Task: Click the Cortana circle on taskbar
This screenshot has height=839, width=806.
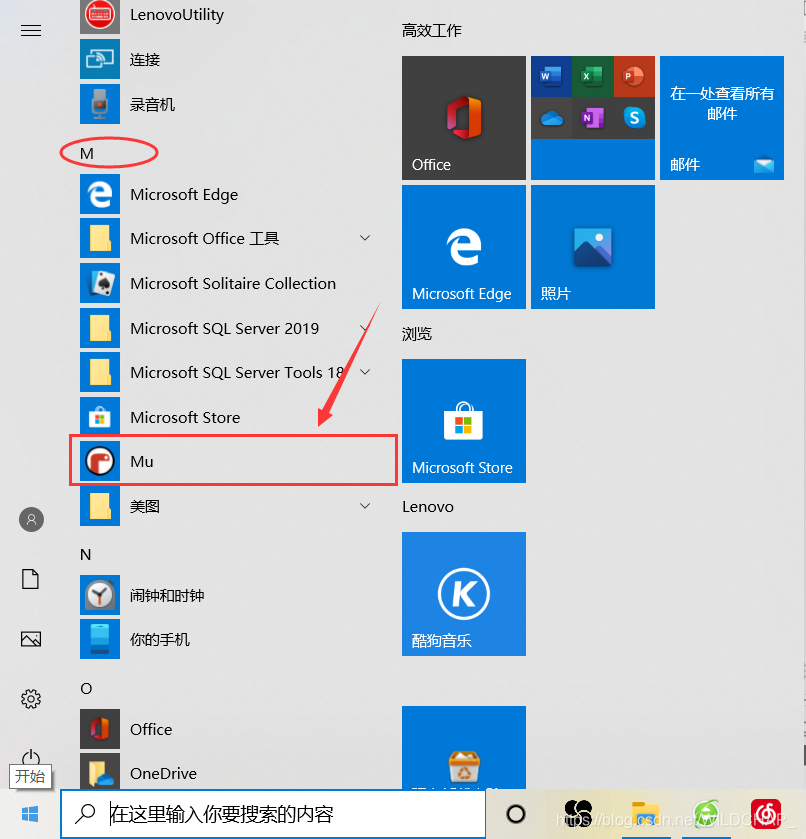Action: tap(515, 814)
